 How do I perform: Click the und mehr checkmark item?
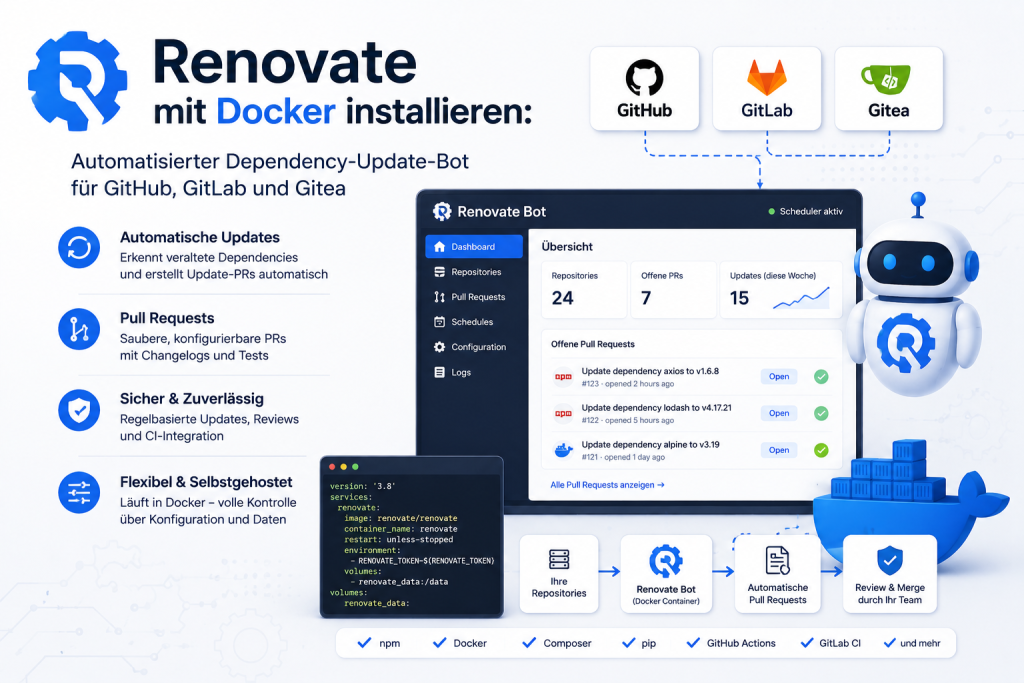coord(912,643)
